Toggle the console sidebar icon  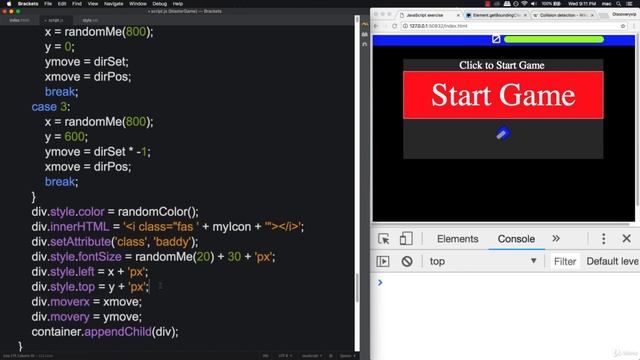coord(382,261)
